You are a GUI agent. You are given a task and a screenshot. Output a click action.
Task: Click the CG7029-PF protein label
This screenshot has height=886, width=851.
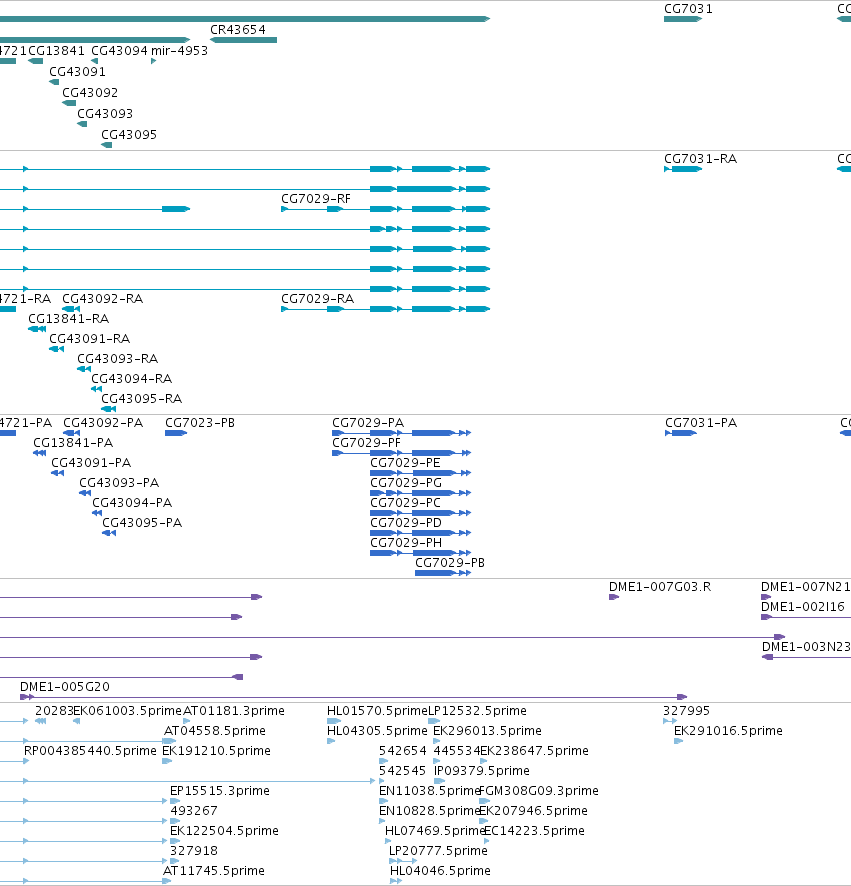point(366,442)
